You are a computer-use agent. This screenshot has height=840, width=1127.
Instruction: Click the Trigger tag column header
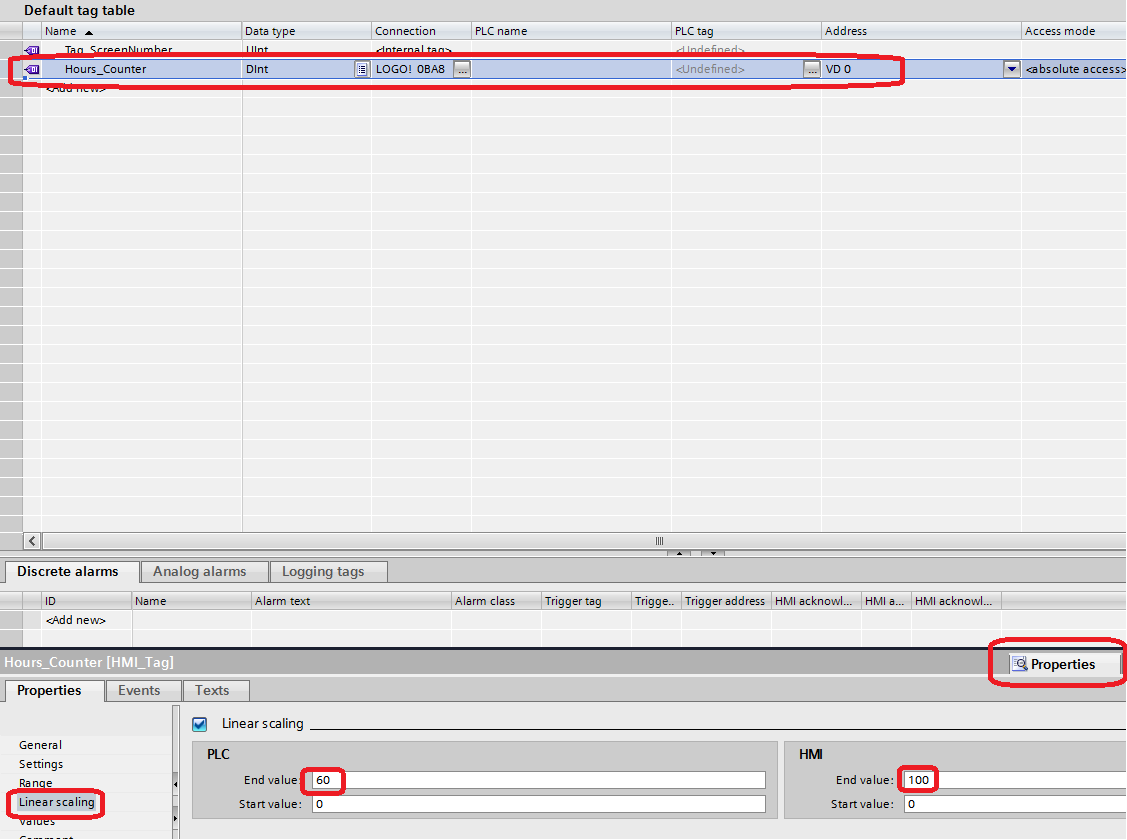(586, 601)
